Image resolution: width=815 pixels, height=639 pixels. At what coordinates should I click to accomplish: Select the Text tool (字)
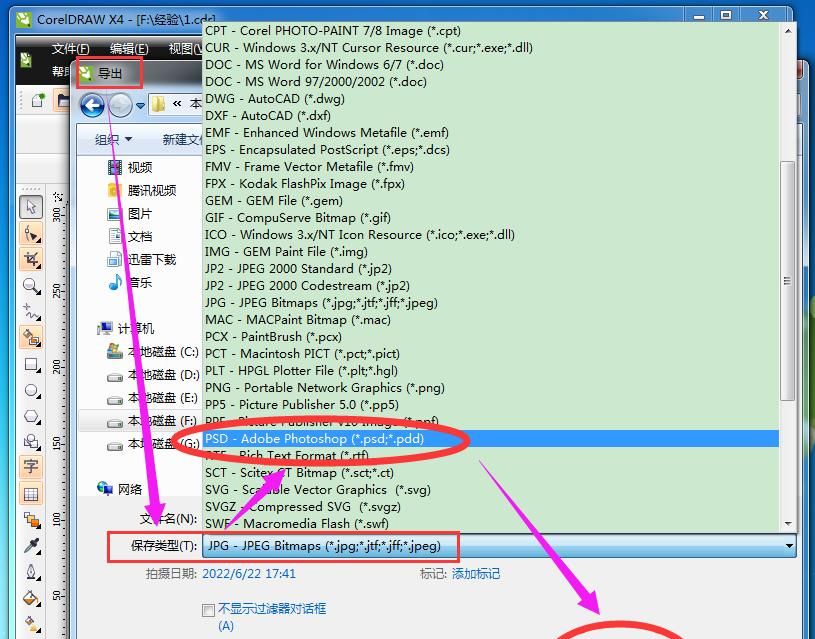point(31,466)
